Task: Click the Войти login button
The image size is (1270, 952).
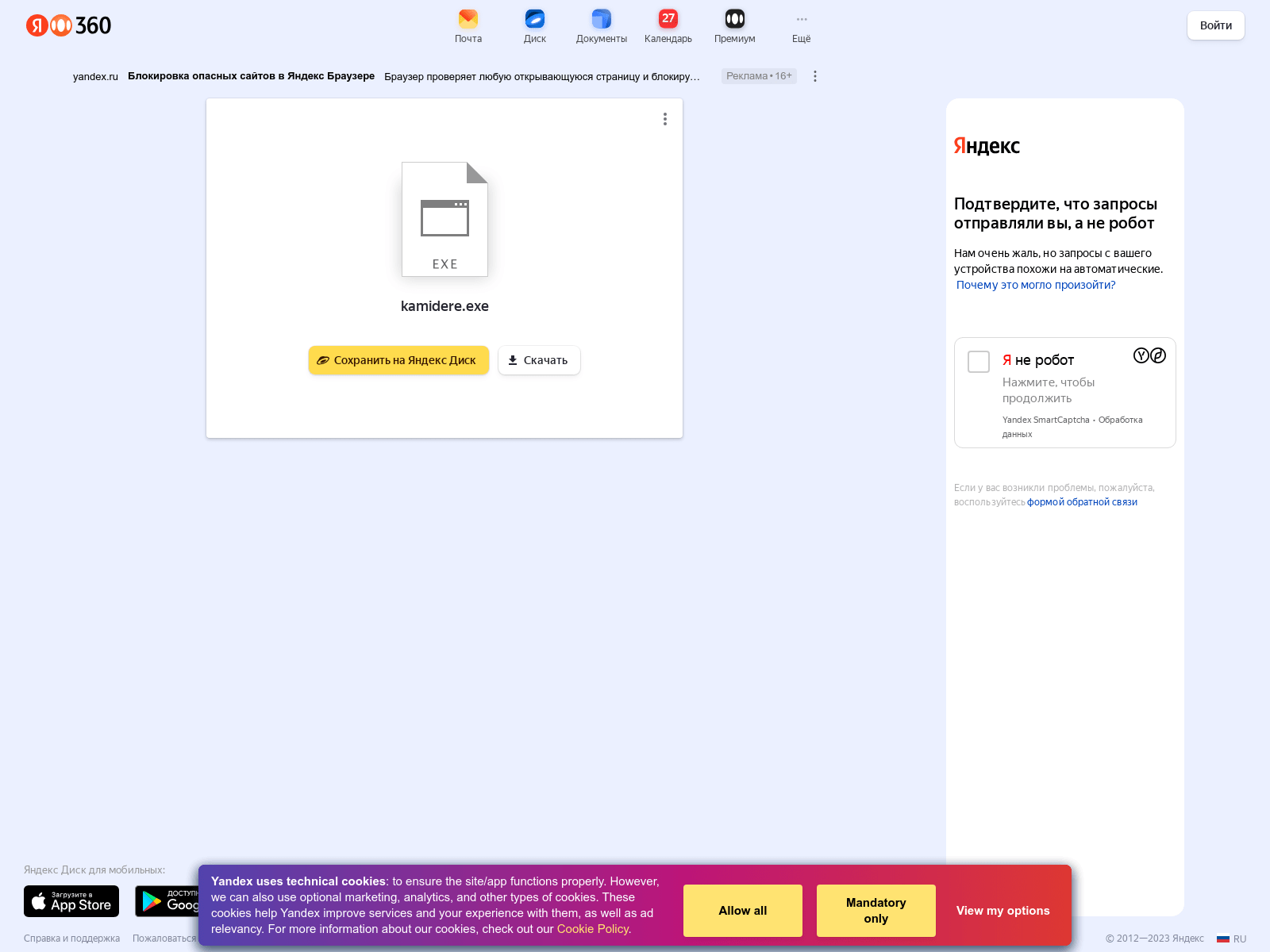Action: click(1216, 25)
